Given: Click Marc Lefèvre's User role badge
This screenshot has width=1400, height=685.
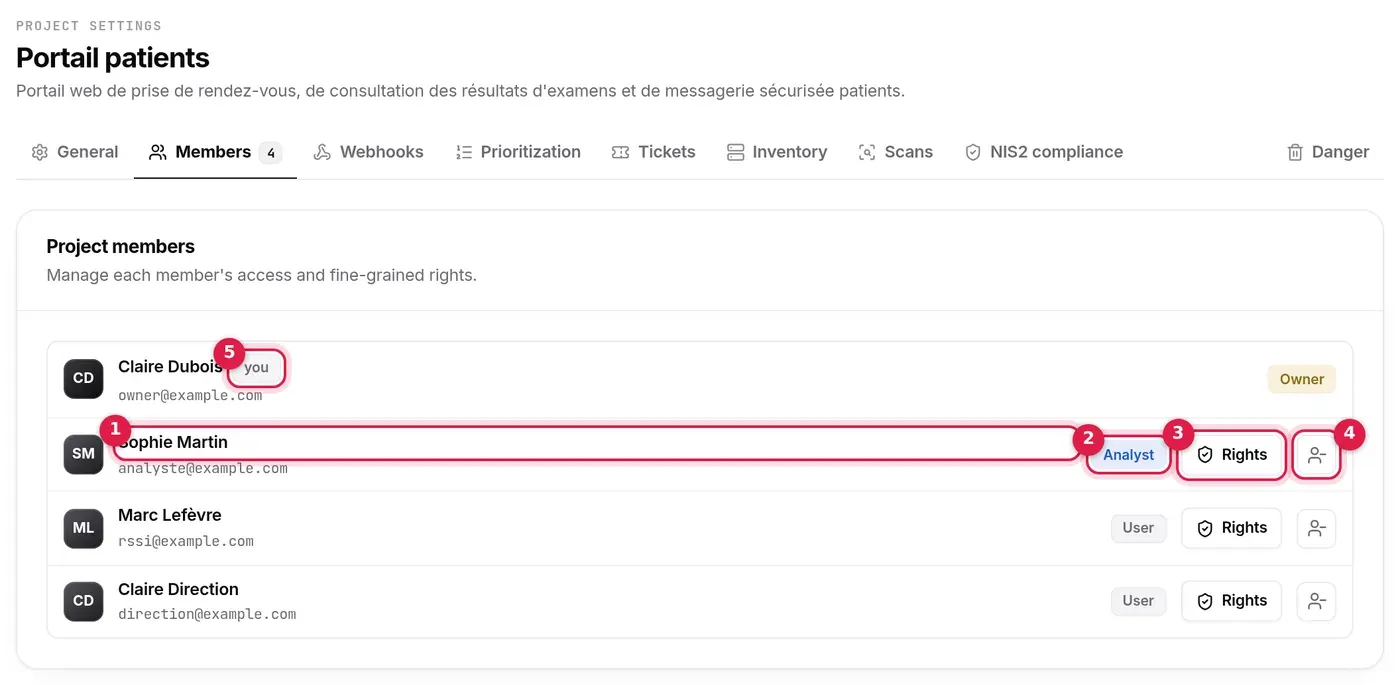Looking at the screenshot, I should 1138,528.
